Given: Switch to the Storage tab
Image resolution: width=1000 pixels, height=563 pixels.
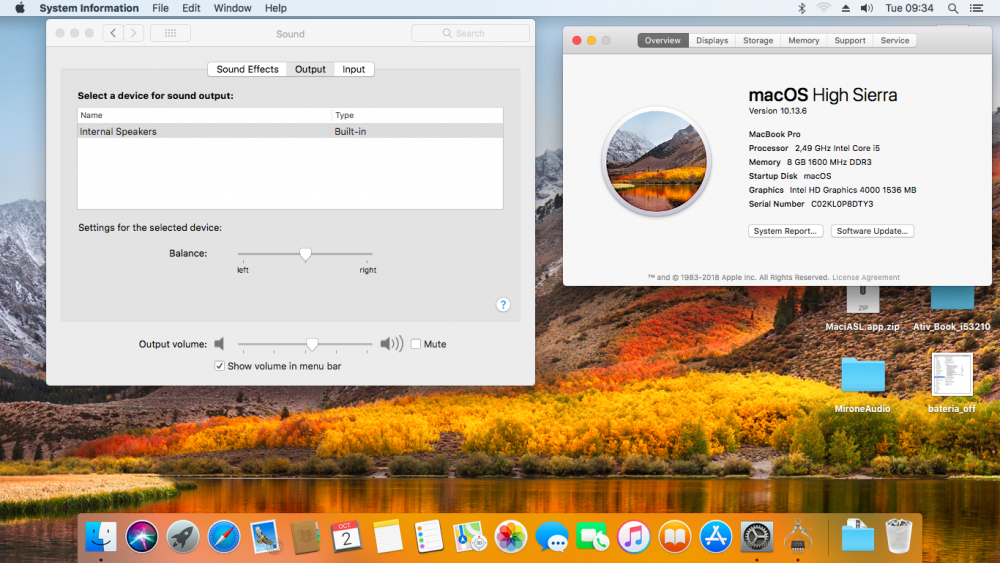Looking at the screenshot, I should (758, 40).
